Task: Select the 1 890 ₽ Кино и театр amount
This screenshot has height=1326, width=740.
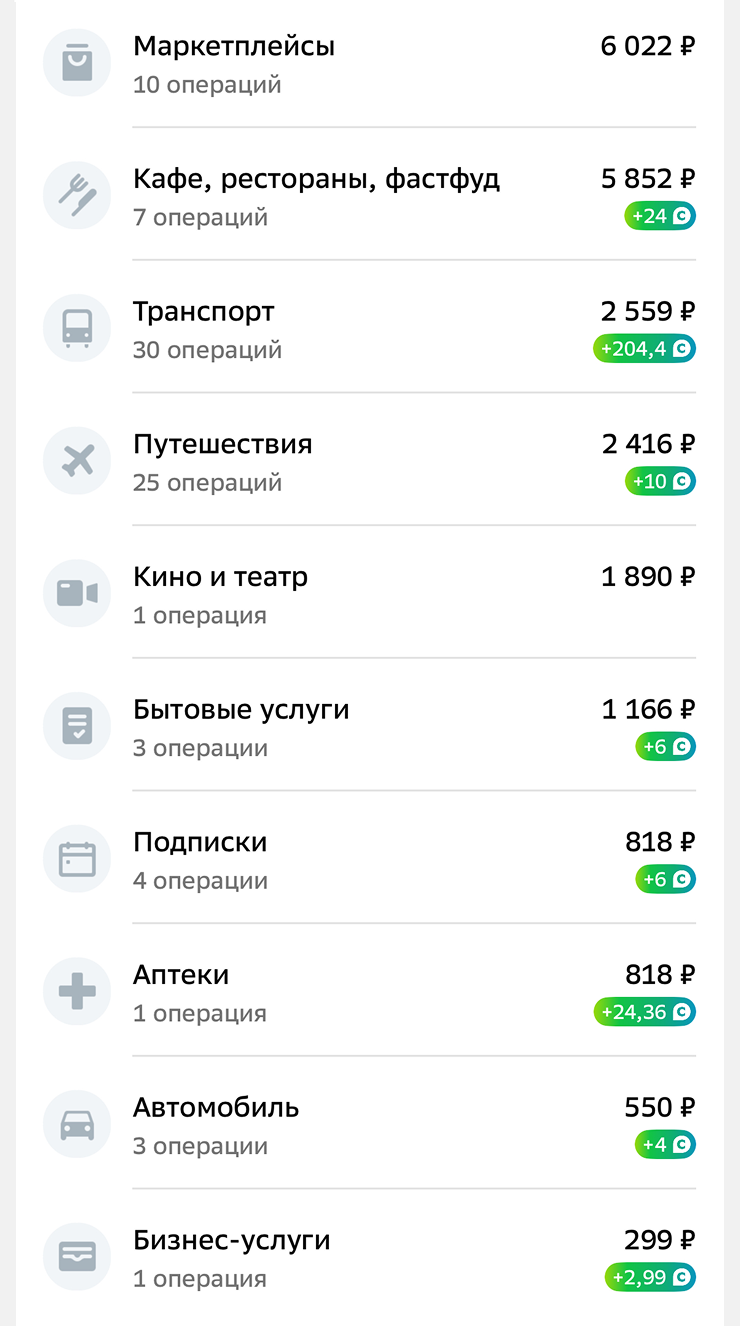Action: coord(647,577)
